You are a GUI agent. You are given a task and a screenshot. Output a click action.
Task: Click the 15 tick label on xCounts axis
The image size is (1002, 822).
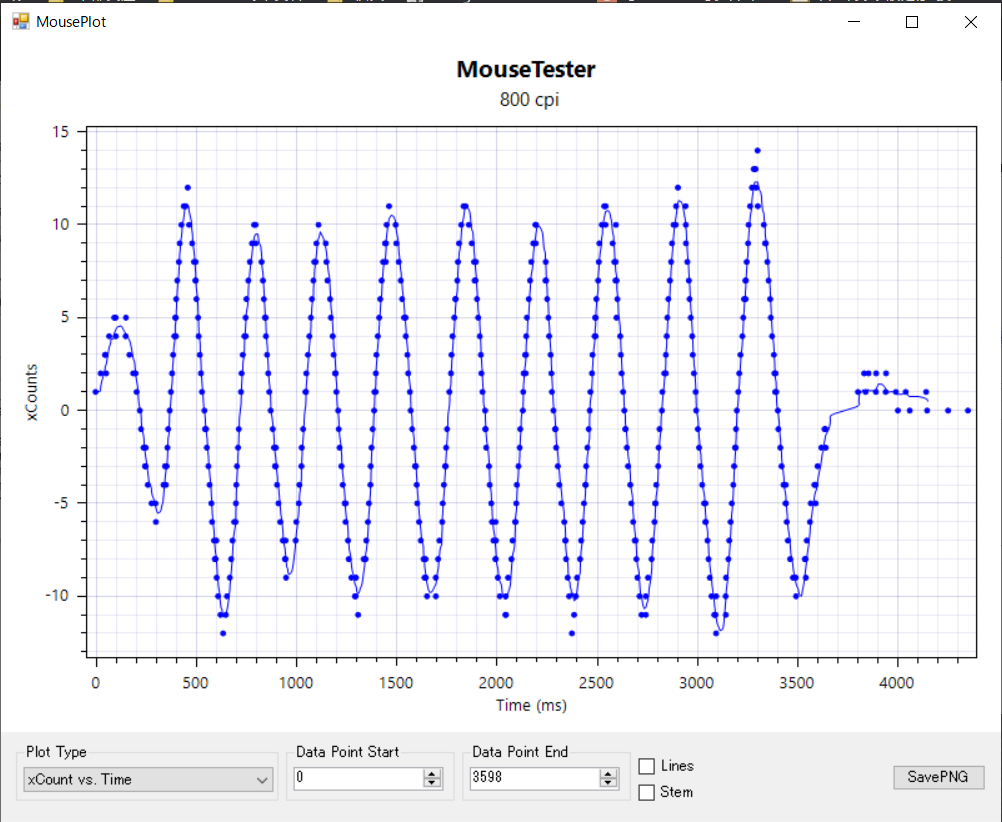point(61,132)
